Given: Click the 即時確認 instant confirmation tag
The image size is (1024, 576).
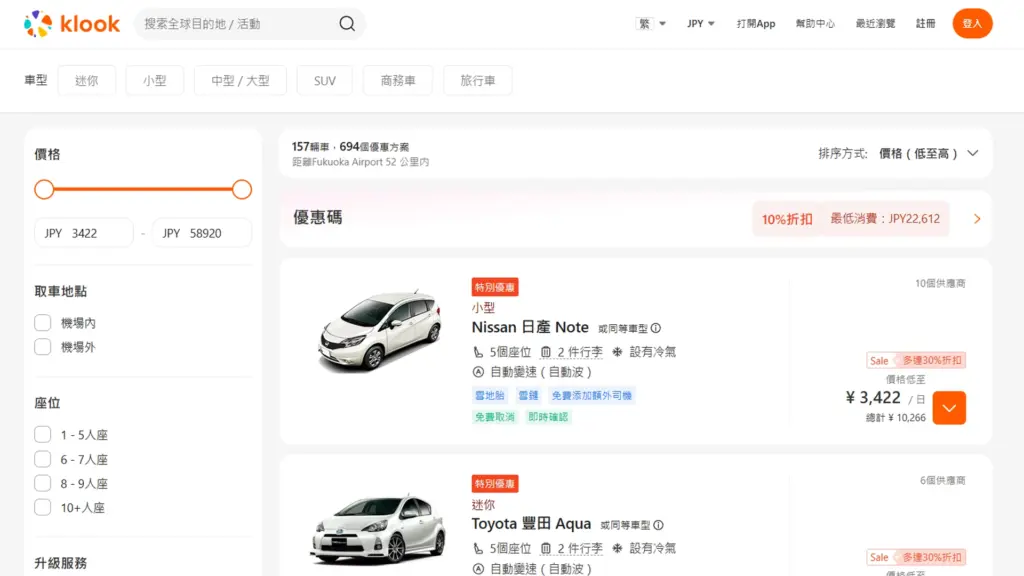Looking at the screenshot, I should (548, 417).
